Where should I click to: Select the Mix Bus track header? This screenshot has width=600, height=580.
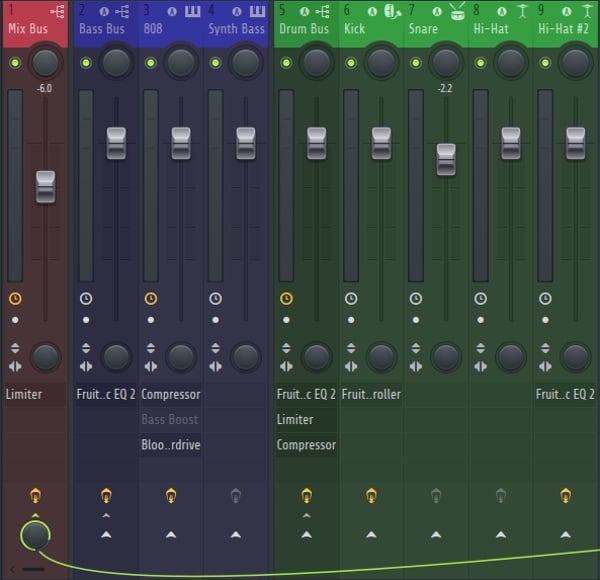[35, 24]
